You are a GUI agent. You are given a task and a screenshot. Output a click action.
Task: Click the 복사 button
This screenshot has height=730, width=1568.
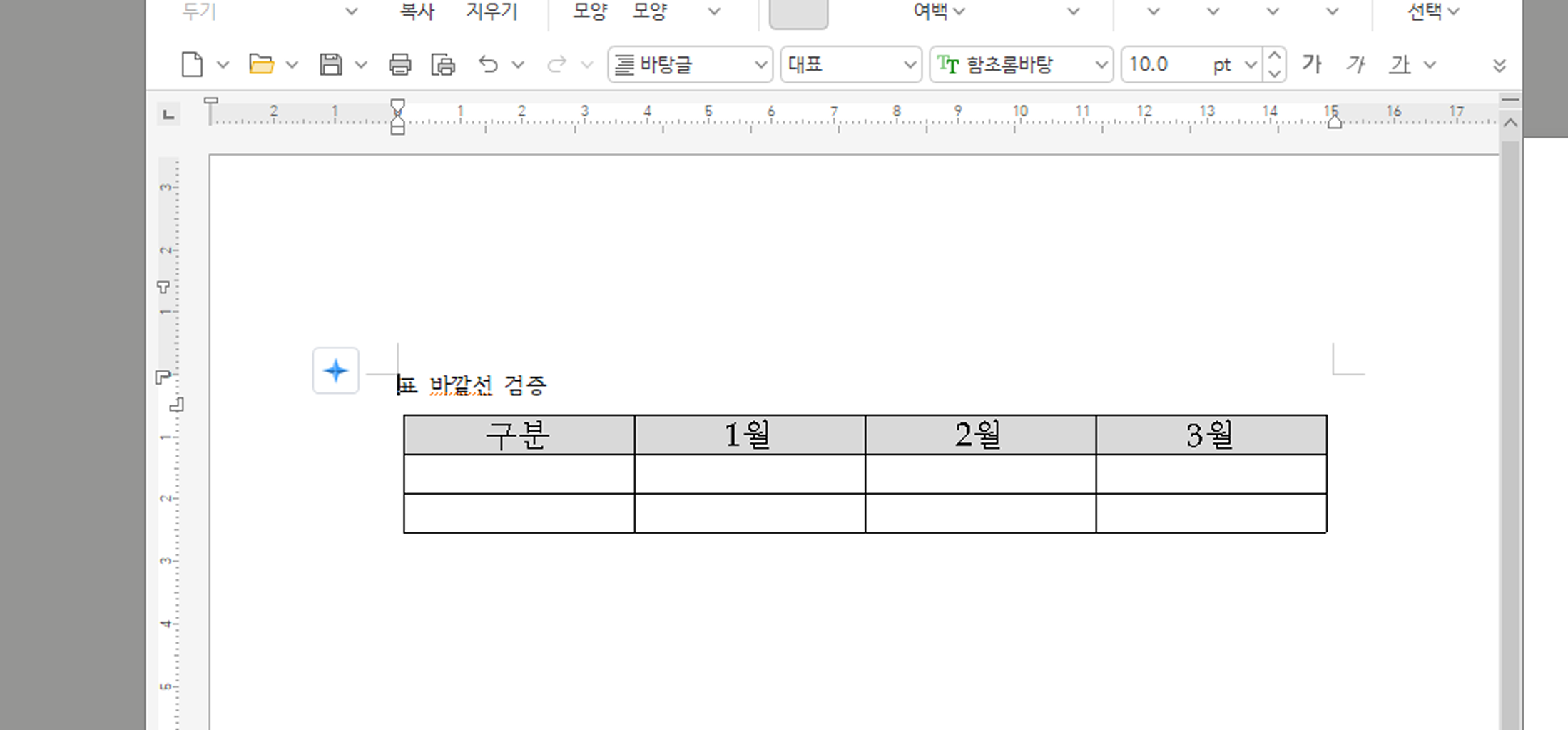[x=417, y=11]
